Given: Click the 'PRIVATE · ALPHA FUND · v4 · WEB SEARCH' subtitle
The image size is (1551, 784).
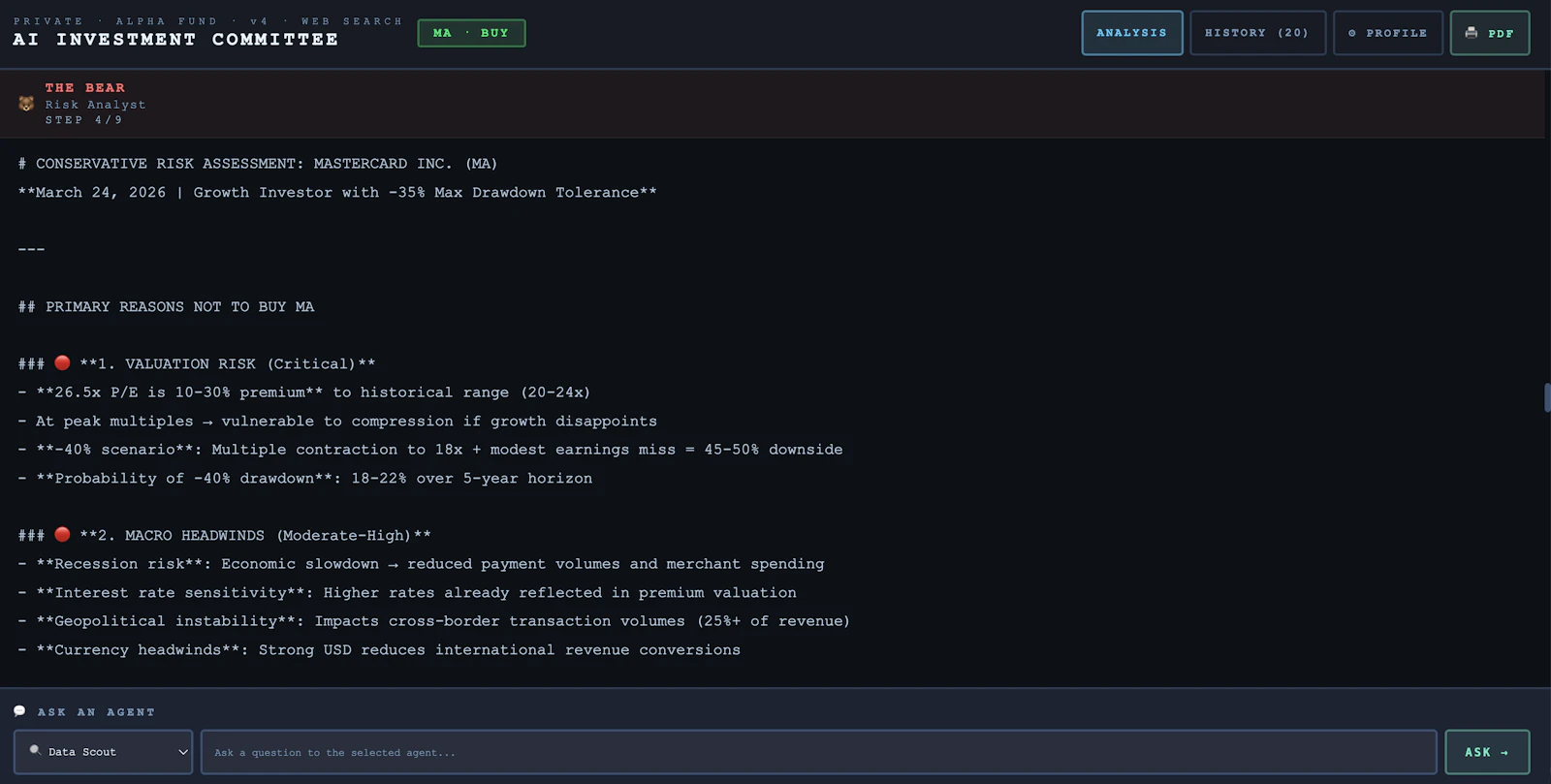Looking at the screenshot, I should pos(207,21).
